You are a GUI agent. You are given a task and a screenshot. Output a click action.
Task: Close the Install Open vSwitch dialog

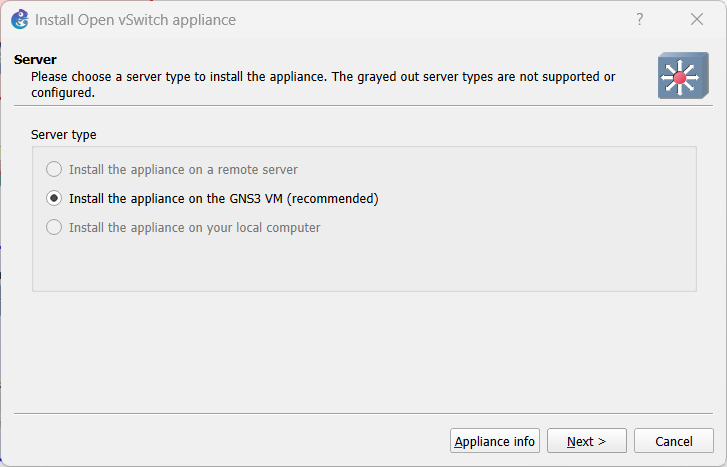point(697,19)
